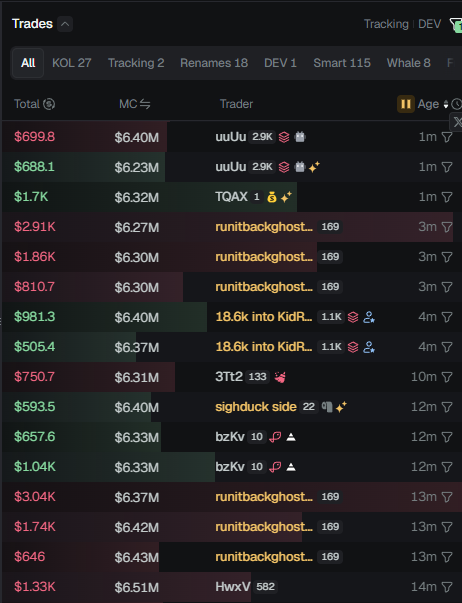Open 18.6k into KidR trader on $981.3 row
The height and width of the screenshot is (603, 462).
point(264,317)
